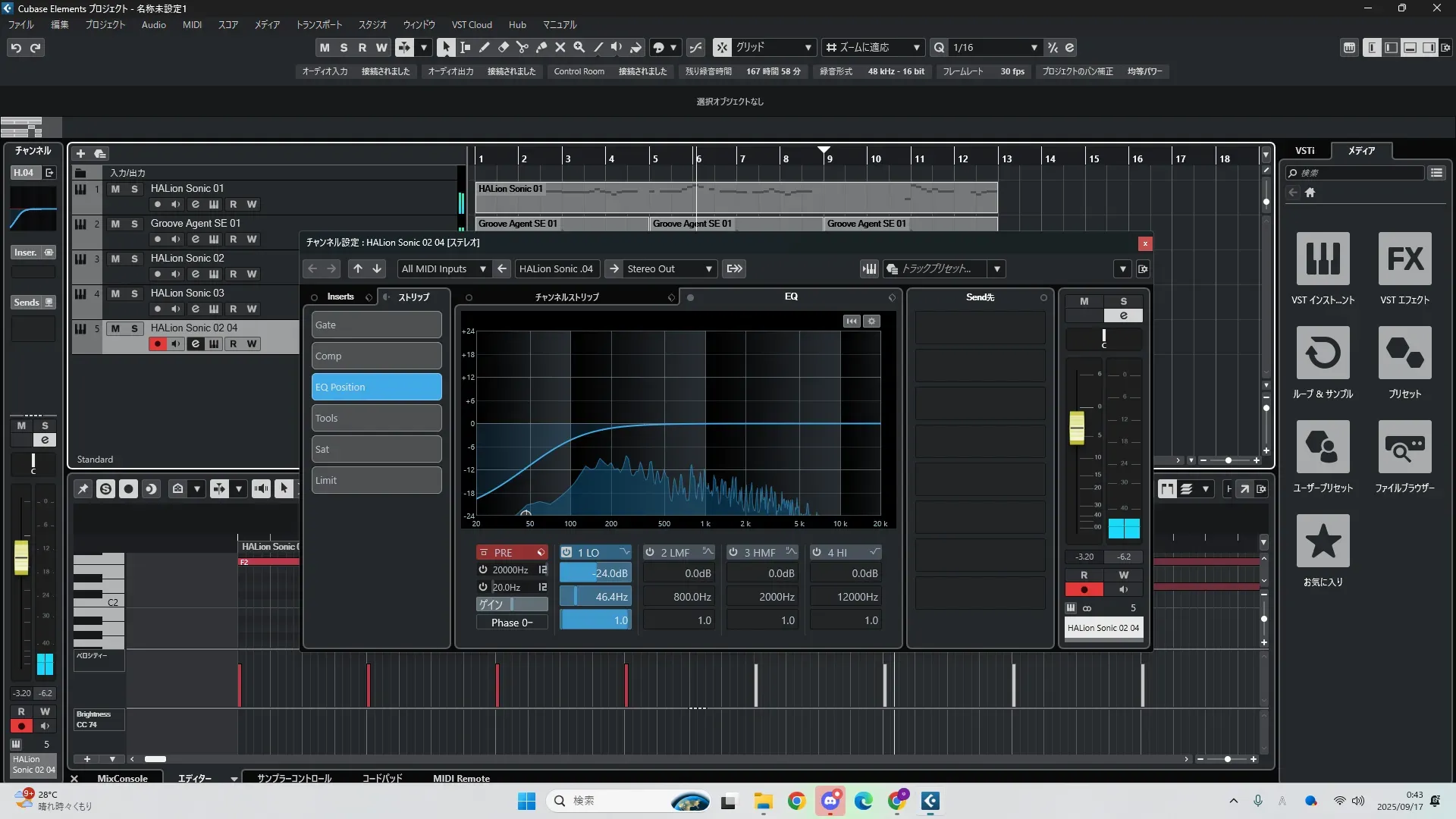Switch to the MixConsole tab
This screenshot has width=1456, height=819.
122,778
